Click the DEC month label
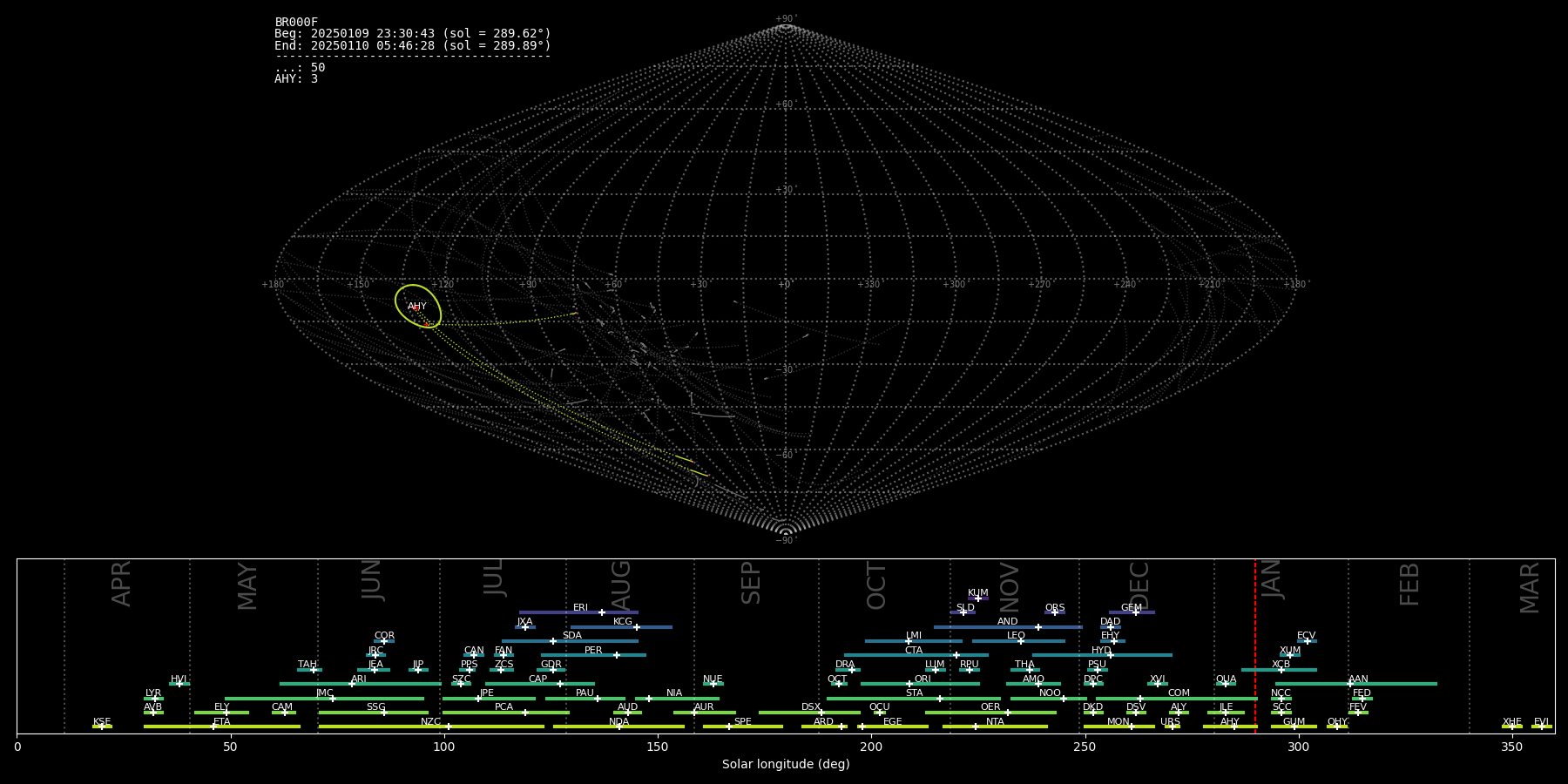 1139,585
